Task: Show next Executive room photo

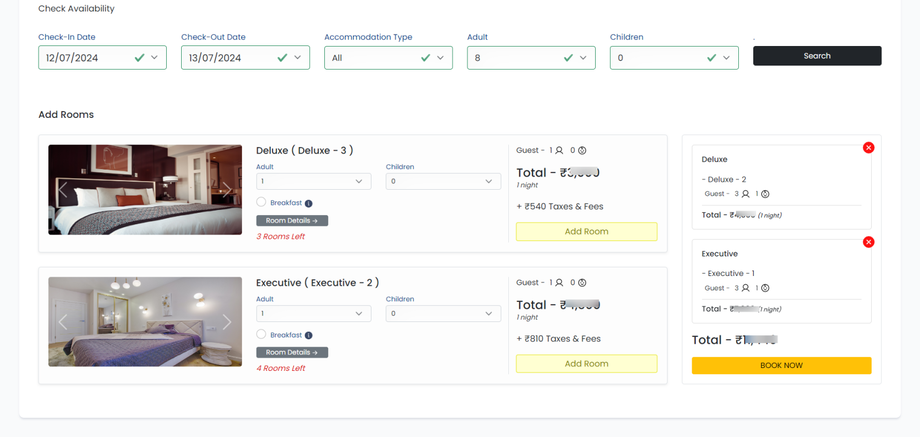Action: 227,322
